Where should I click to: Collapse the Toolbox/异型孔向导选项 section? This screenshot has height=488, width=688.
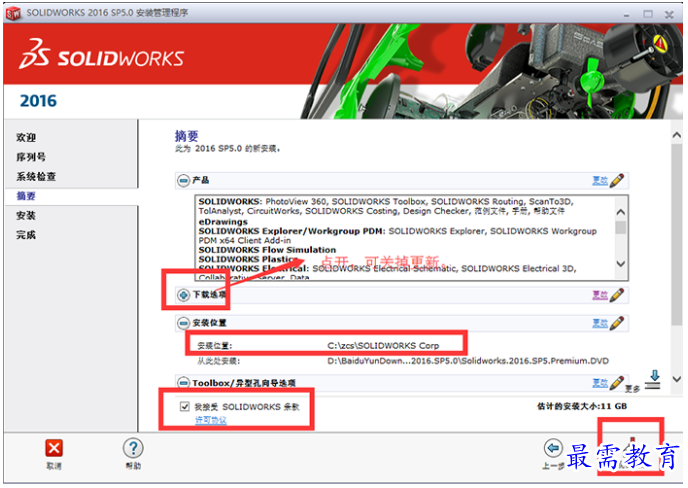click(x=183, y=383)
